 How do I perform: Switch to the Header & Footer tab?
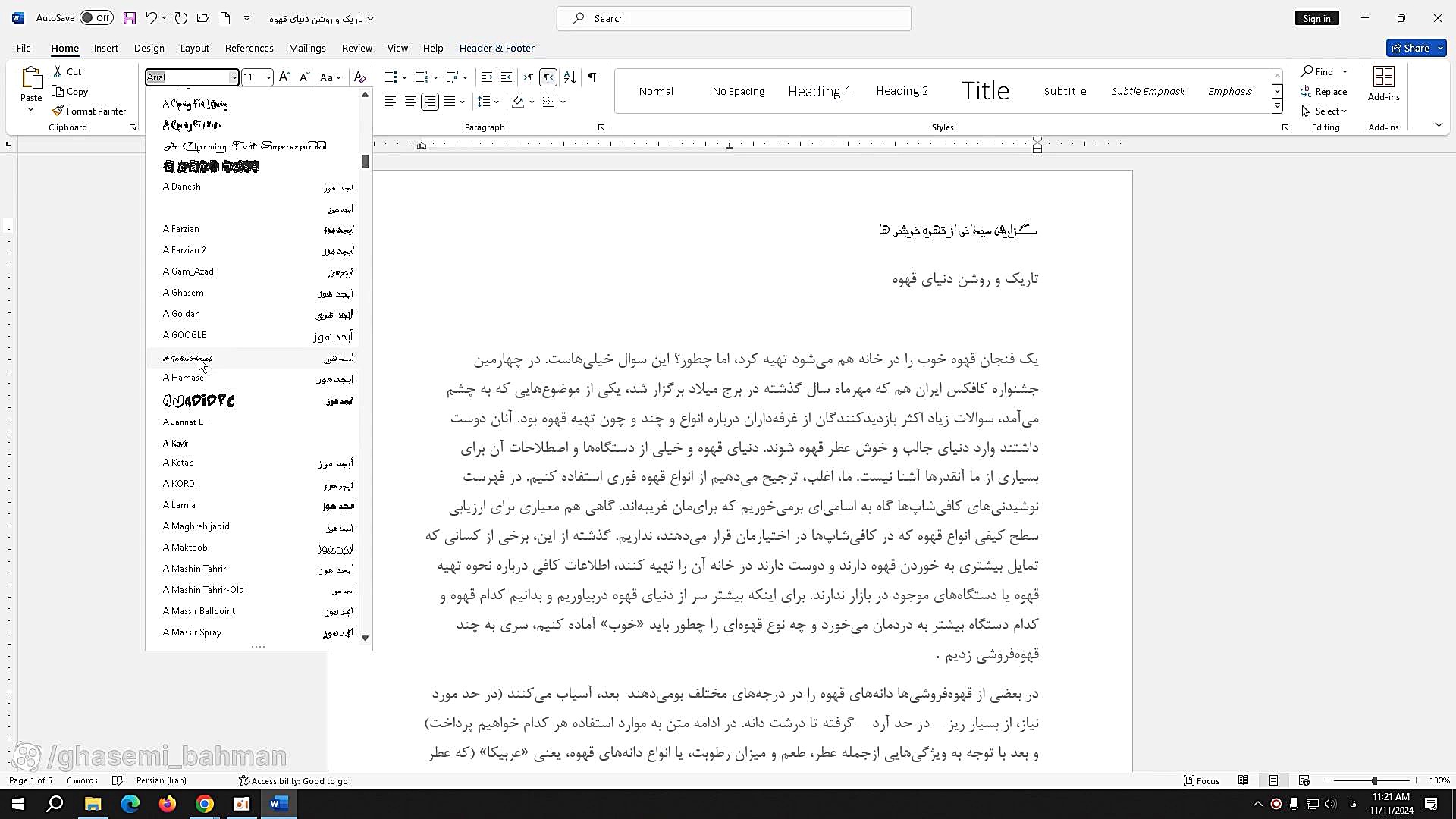pos(497,48)
